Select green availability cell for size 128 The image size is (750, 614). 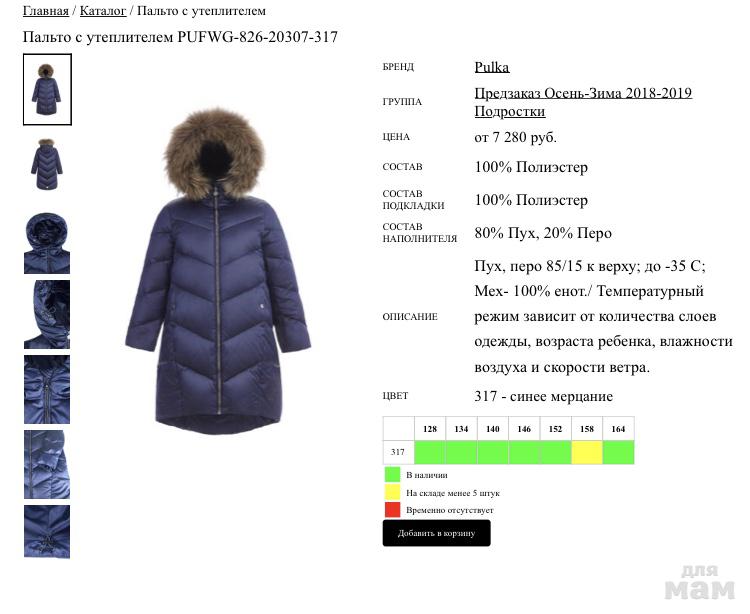[x=430, y=452]
